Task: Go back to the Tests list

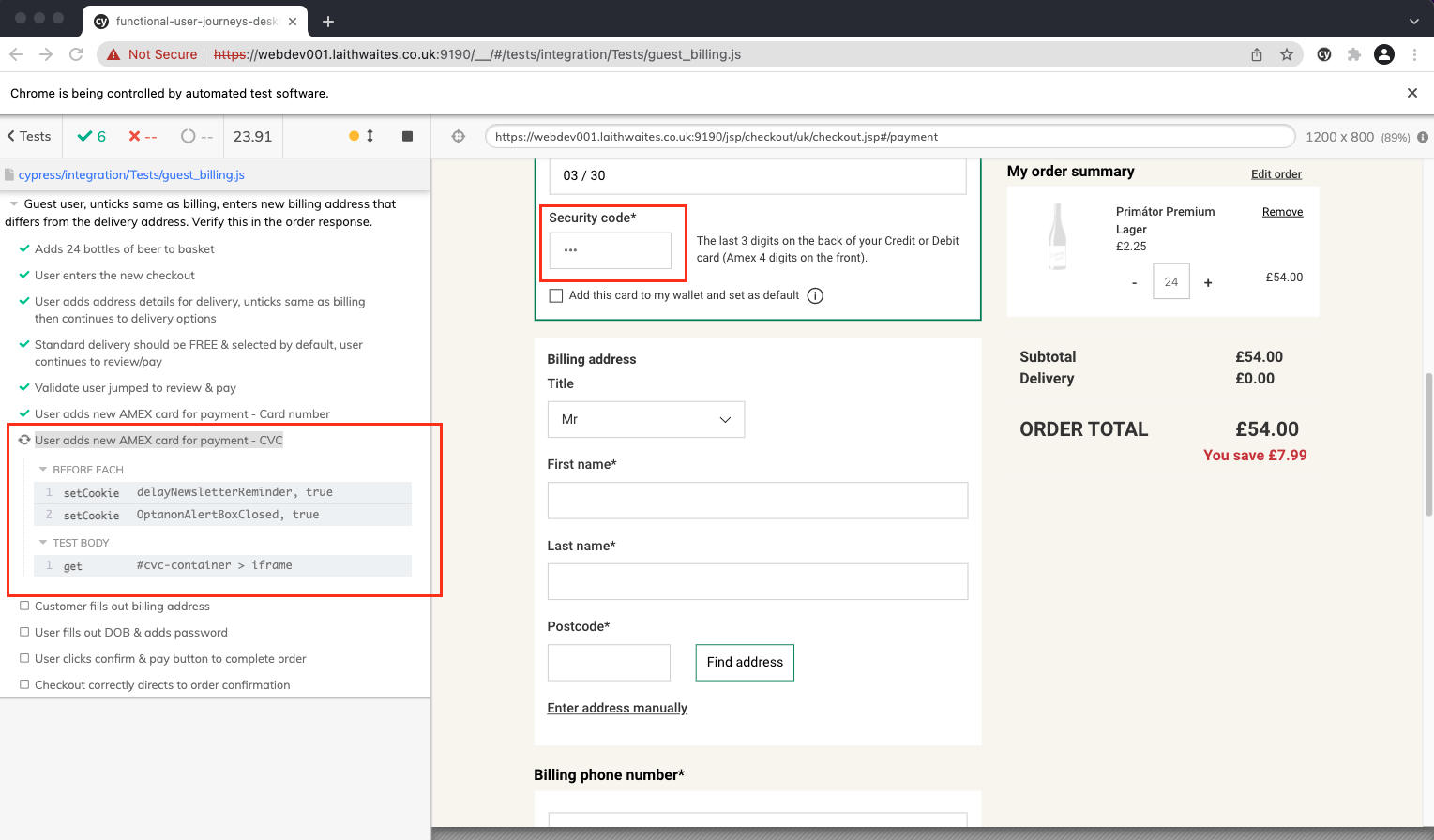Action: coord(29,136)
